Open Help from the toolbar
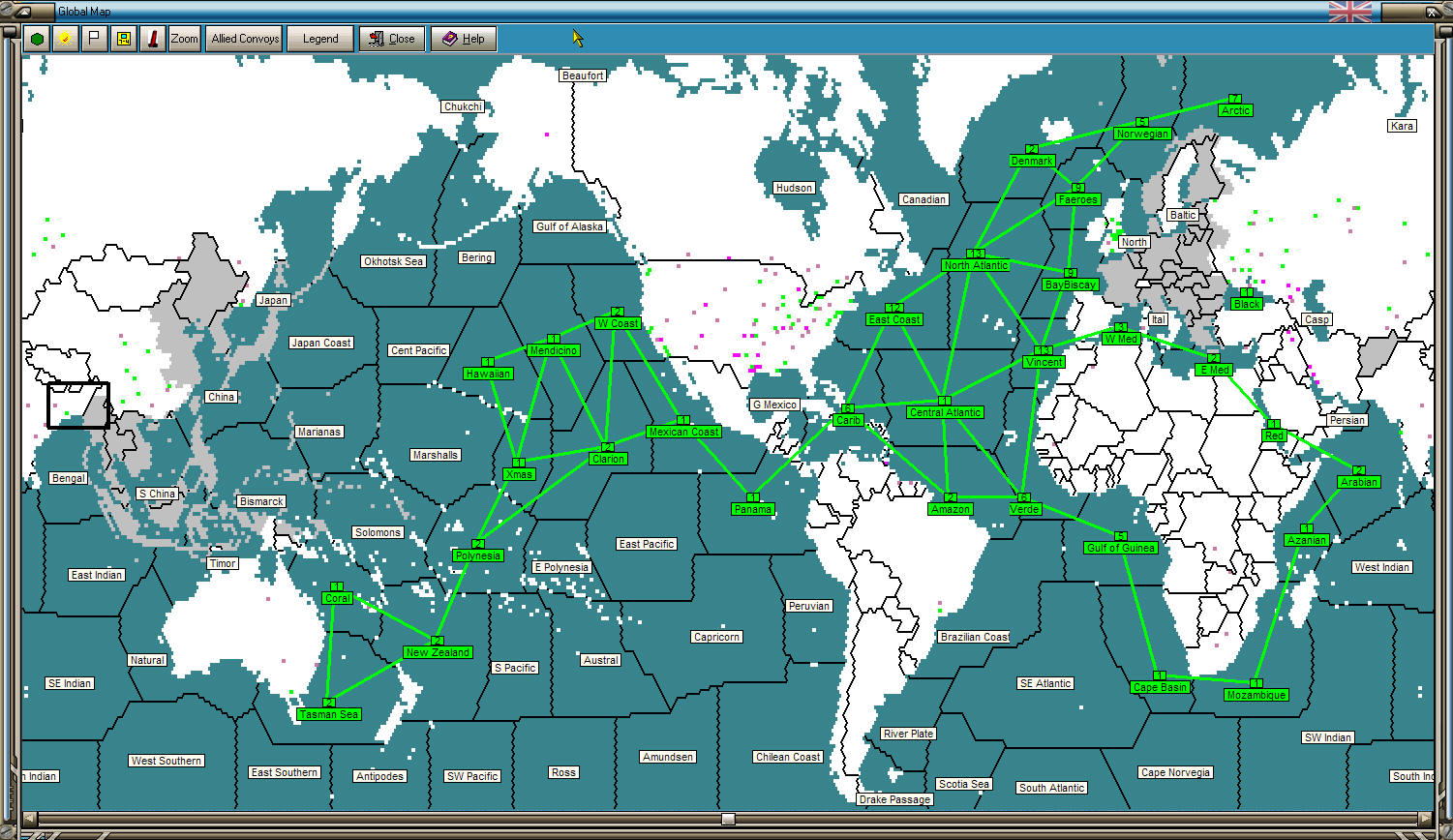1453x840 pixels. [464, 38]
